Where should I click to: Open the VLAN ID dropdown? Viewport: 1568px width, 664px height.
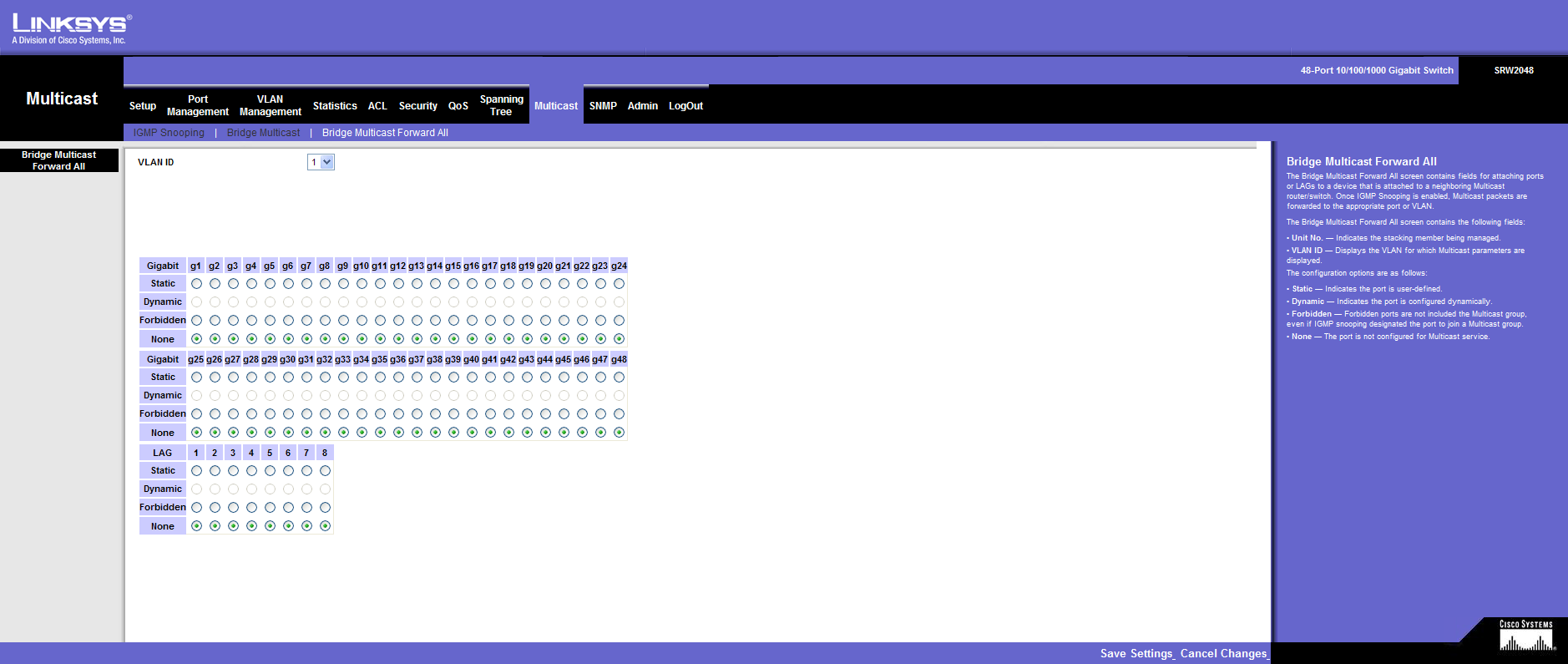321,162
